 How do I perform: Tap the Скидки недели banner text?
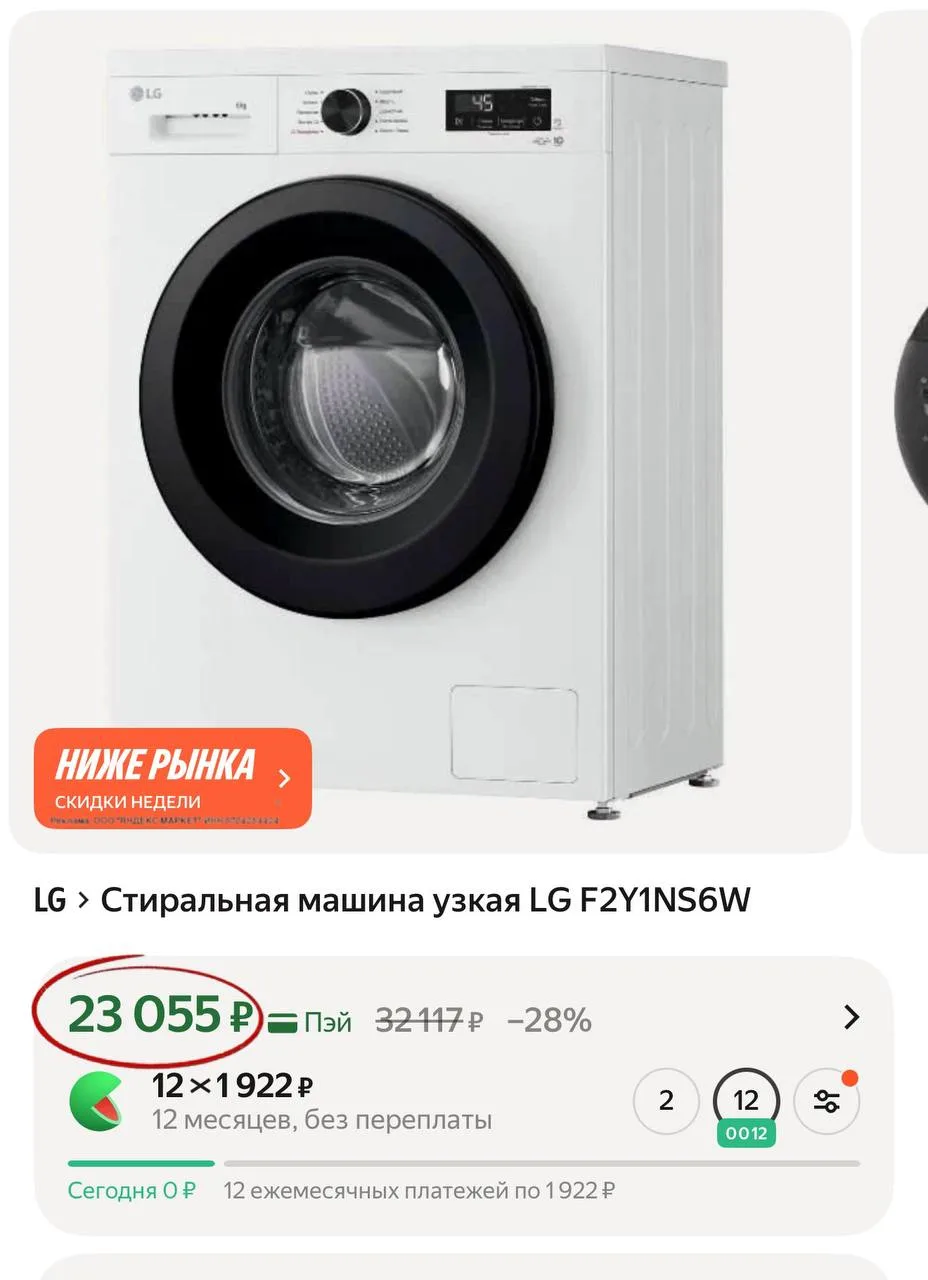(x=127, y=802)
